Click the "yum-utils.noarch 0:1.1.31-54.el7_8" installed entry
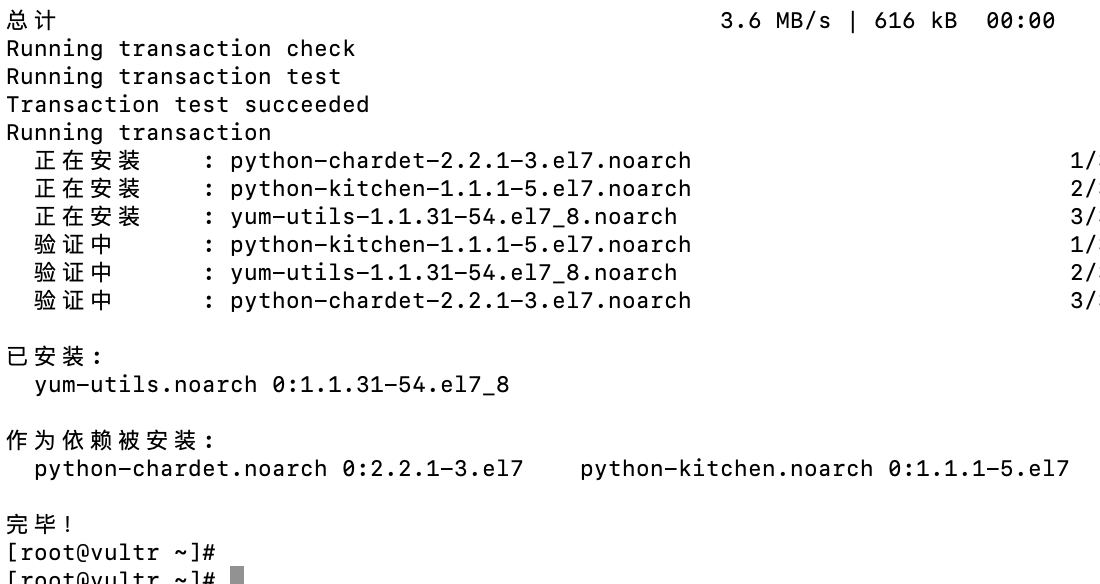 pos(272,385)
